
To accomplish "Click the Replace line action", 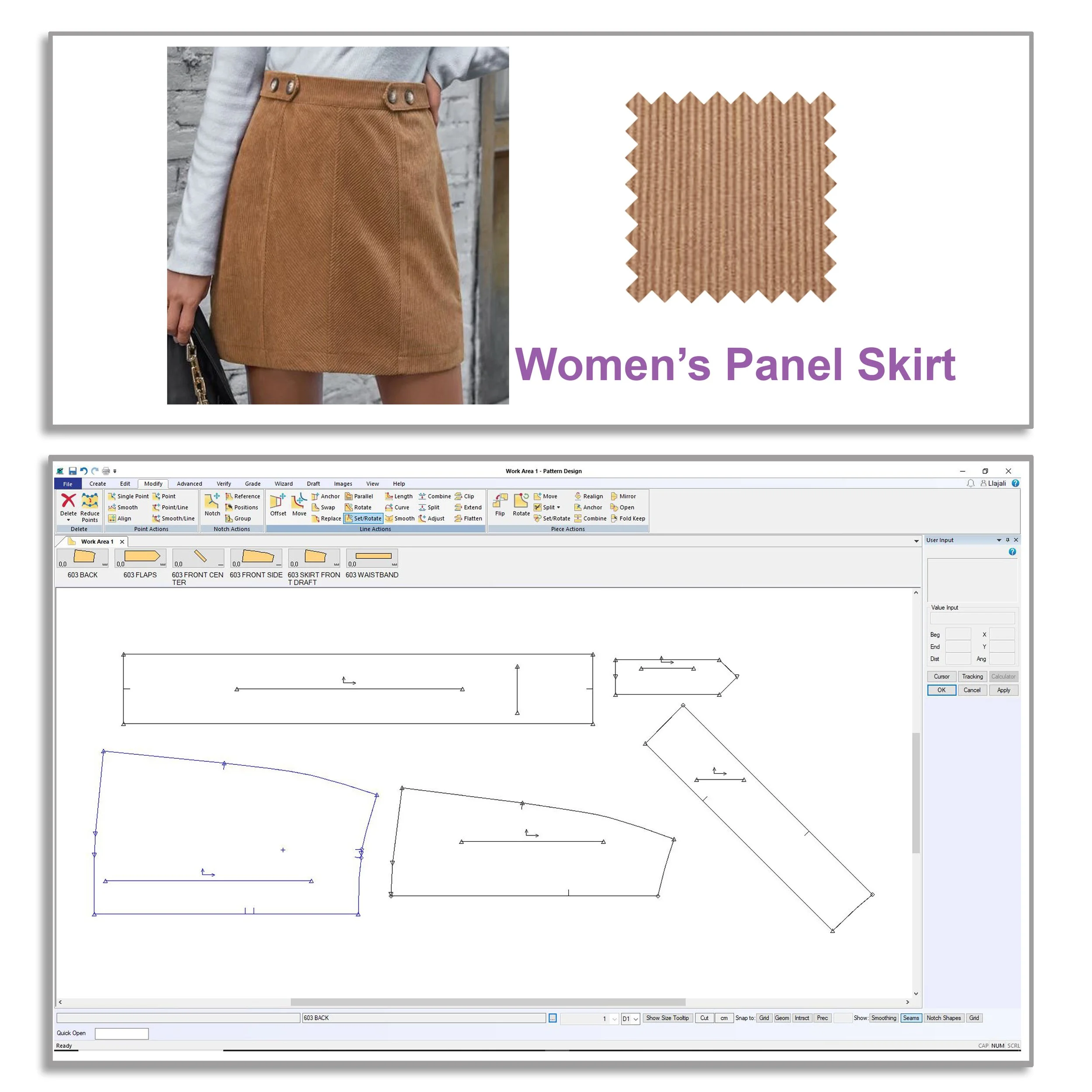I will [326, 518].
